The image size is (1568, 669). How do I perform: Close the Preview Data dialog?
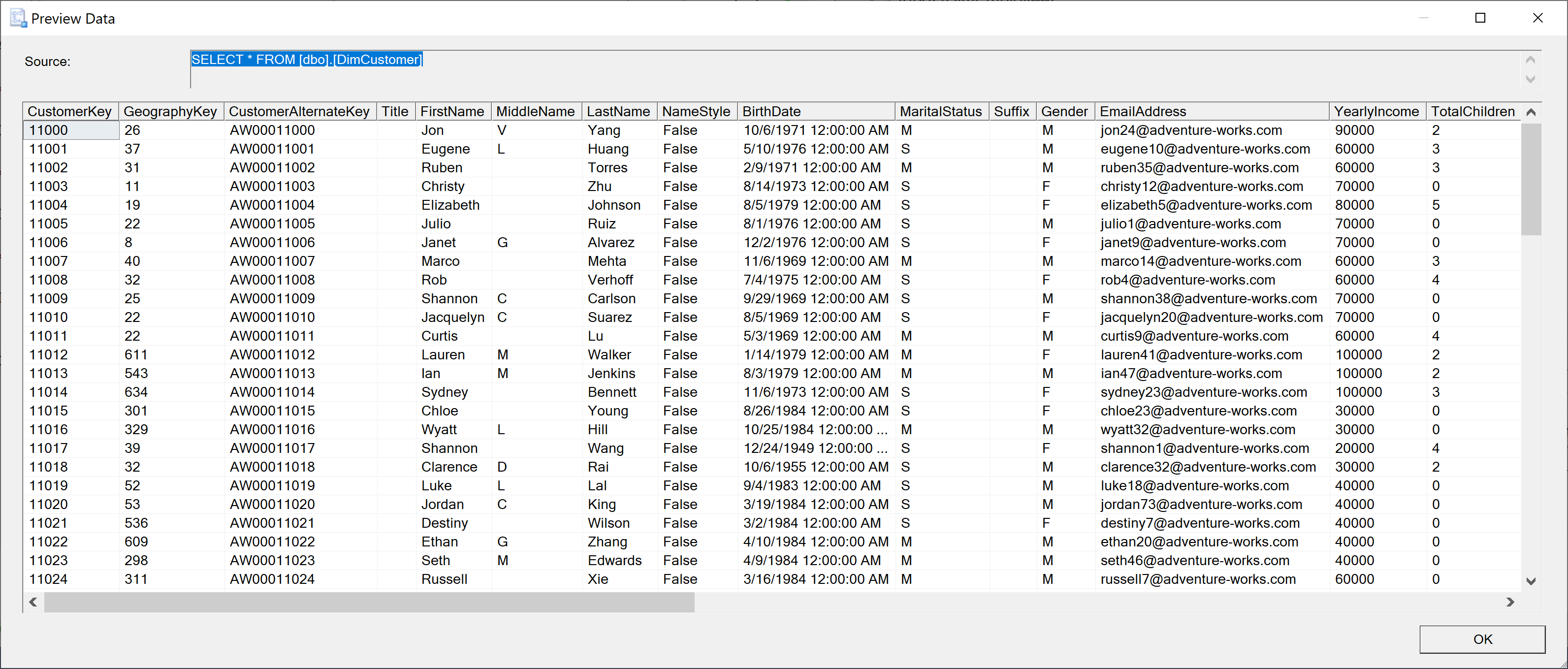pyautogui.click(x=1537, y=18)
